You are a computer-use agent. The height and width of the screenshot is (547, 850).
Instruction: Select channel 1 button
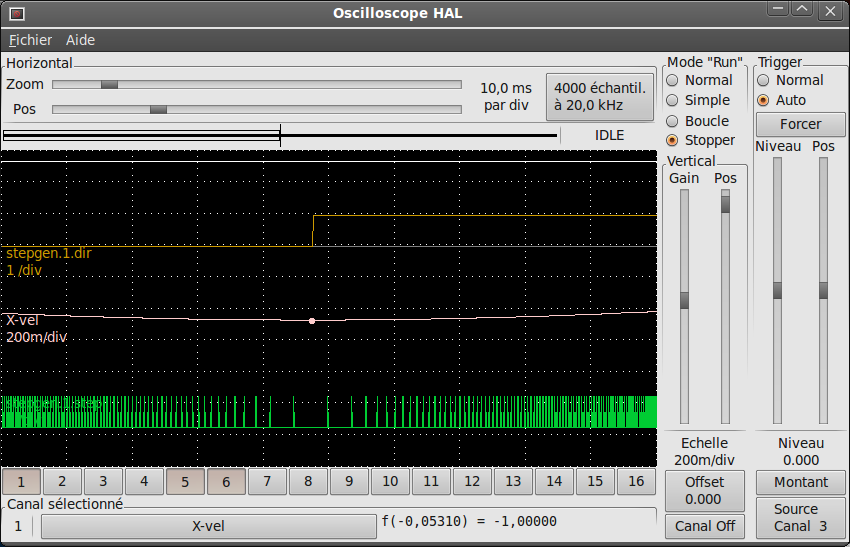(21, 481)
